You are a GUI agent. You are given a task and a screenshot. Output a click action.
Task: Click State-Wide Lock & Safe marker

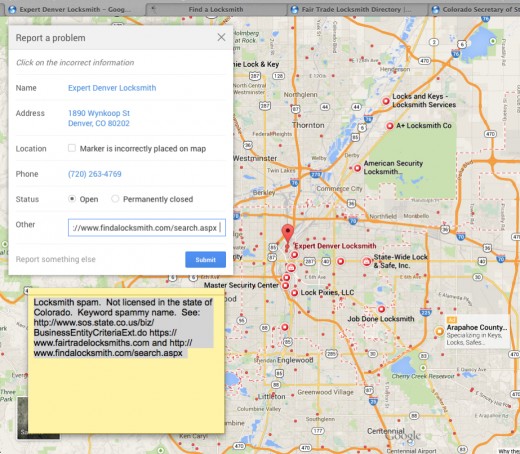point(367,262)
